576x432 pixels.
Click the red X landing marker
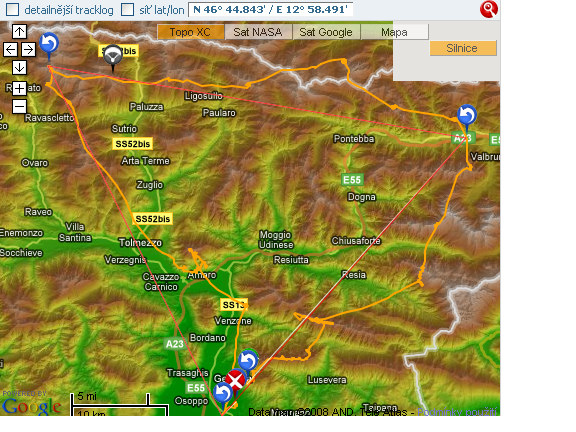click(x=235, y=381)
